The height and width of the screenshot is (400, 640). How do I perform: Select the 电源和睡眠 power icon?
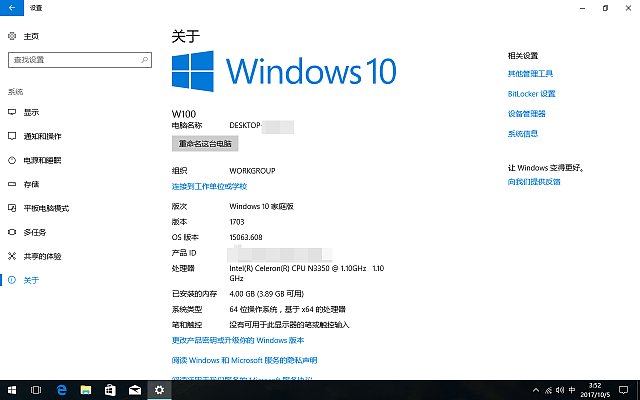(x=12, y=160)
